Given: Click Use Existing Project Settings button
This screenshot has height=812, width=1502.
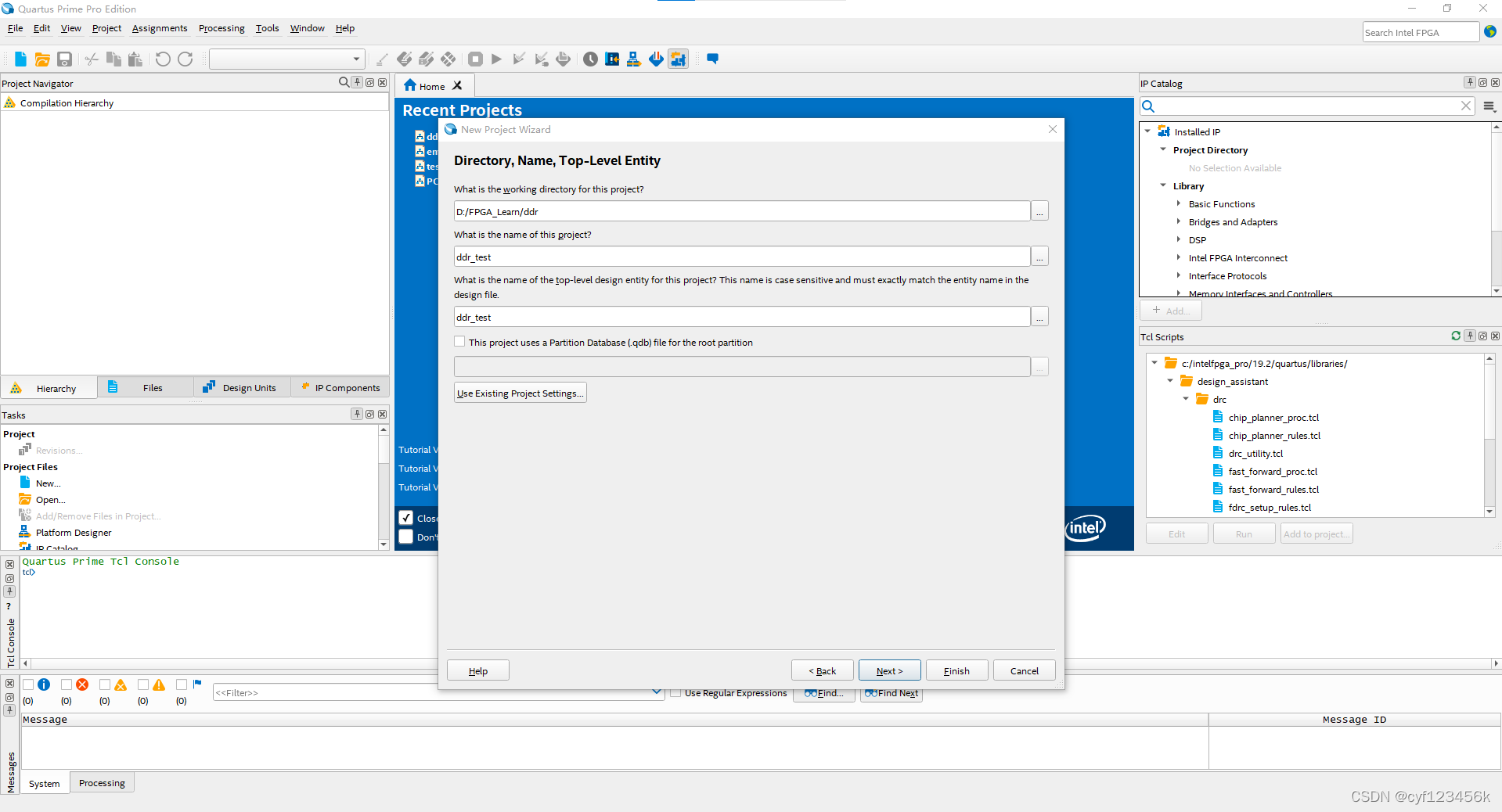Looking at the screenshot, I should point(520,393).
